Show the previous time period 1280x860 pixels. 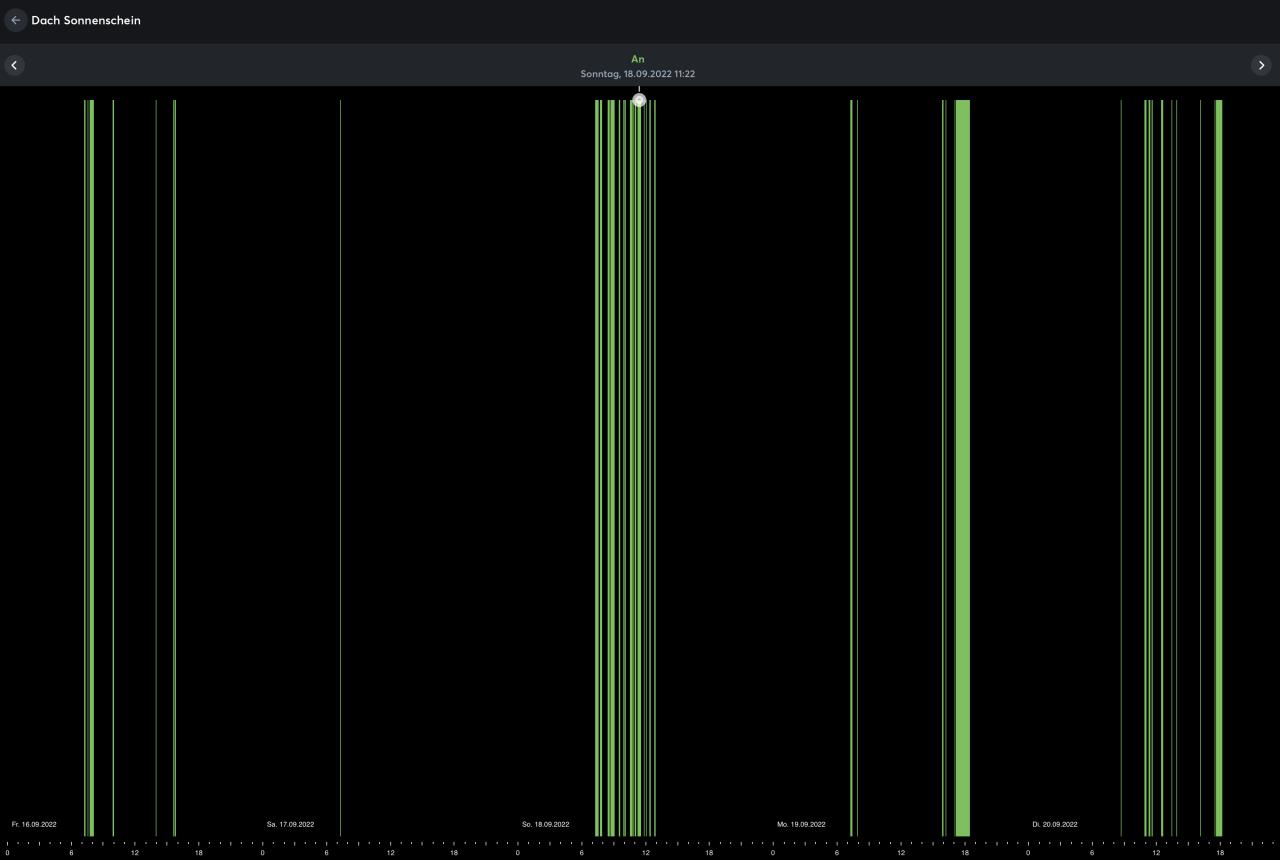point(14,65)
